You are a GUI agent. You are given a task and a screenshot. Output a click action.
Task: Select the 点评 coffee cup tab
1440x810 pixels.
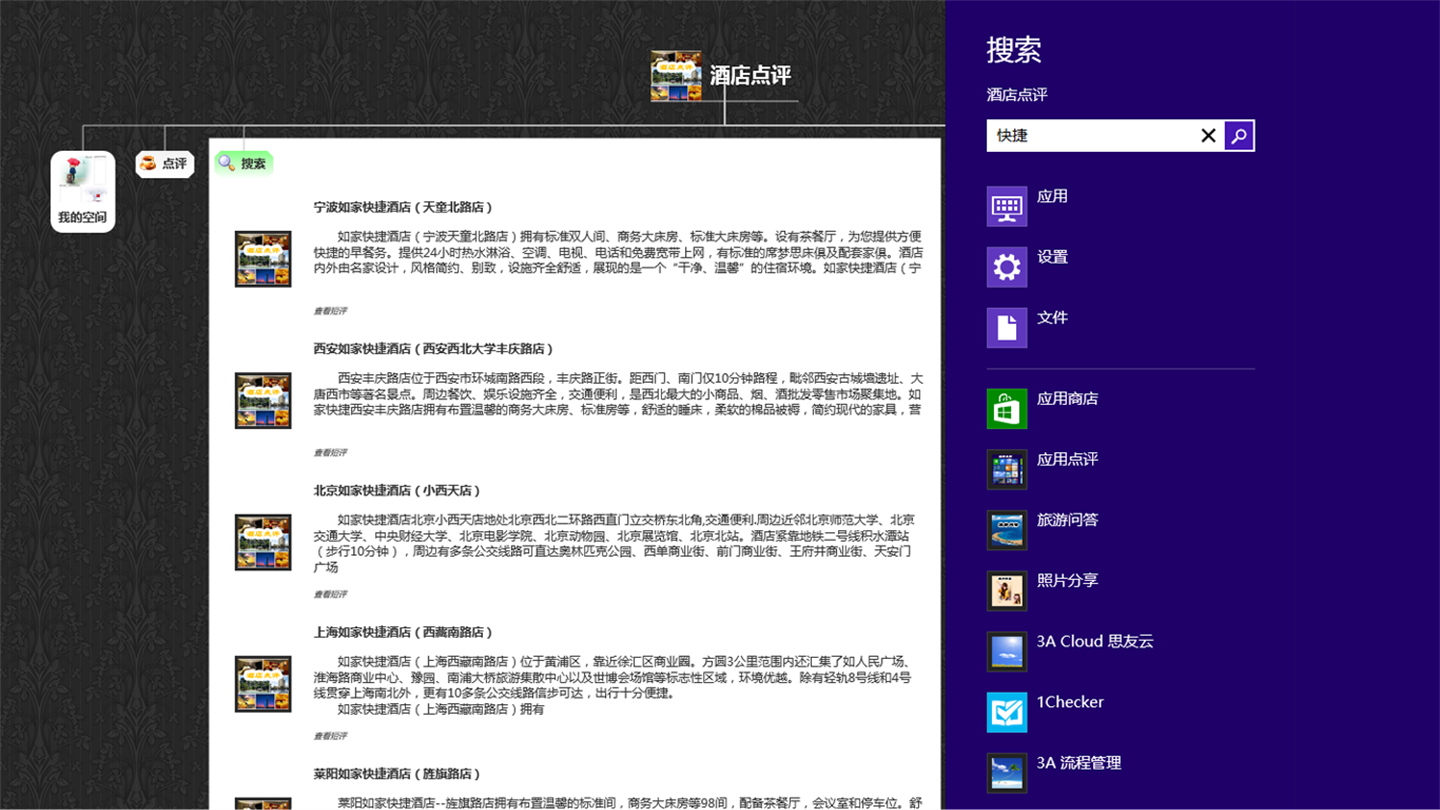click(x=165, y=164)
